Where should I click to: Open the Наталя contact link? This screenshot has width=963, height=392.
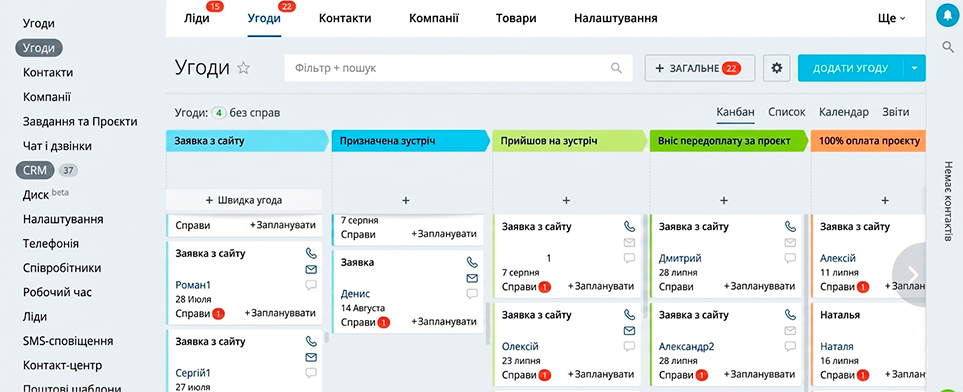(x=836, y=347)
